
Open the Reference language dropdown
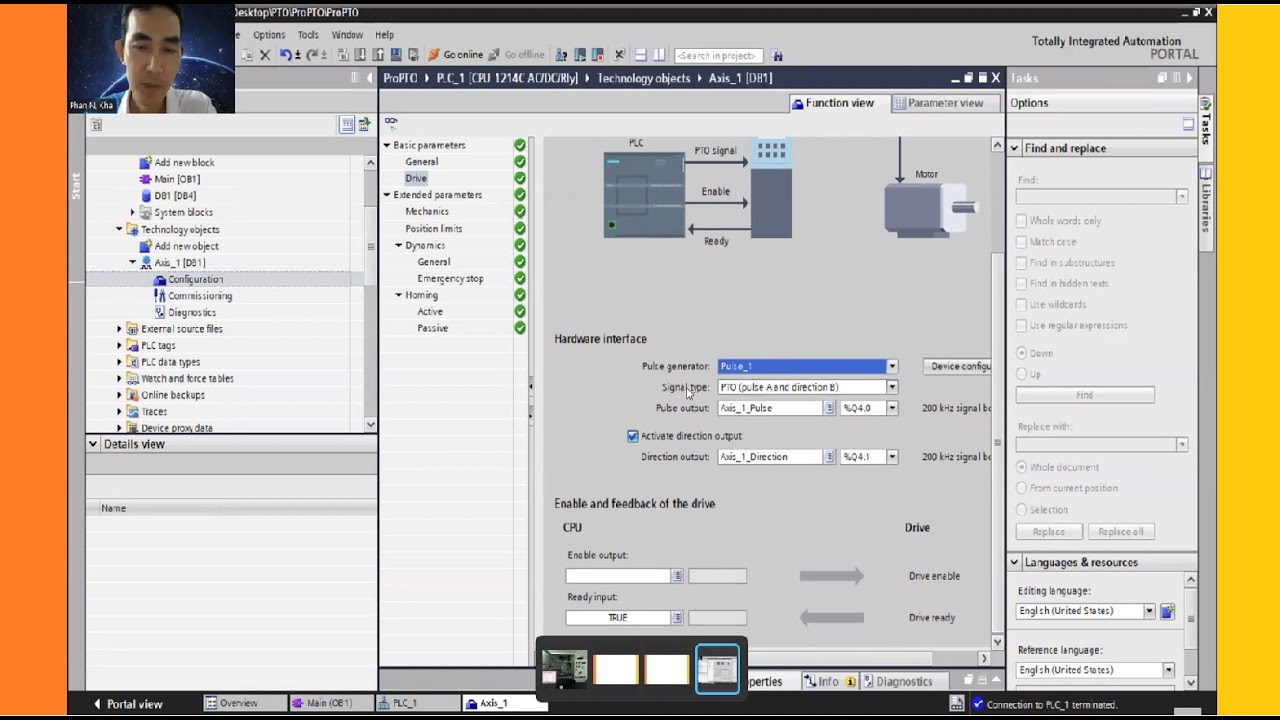tap(1168, 670)
